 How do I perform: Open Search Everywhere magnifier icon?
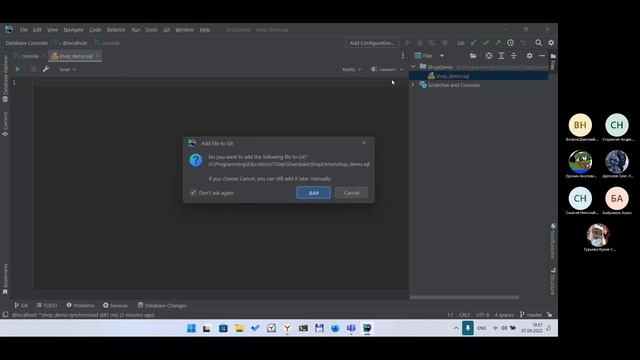click(x=539, y=43)
